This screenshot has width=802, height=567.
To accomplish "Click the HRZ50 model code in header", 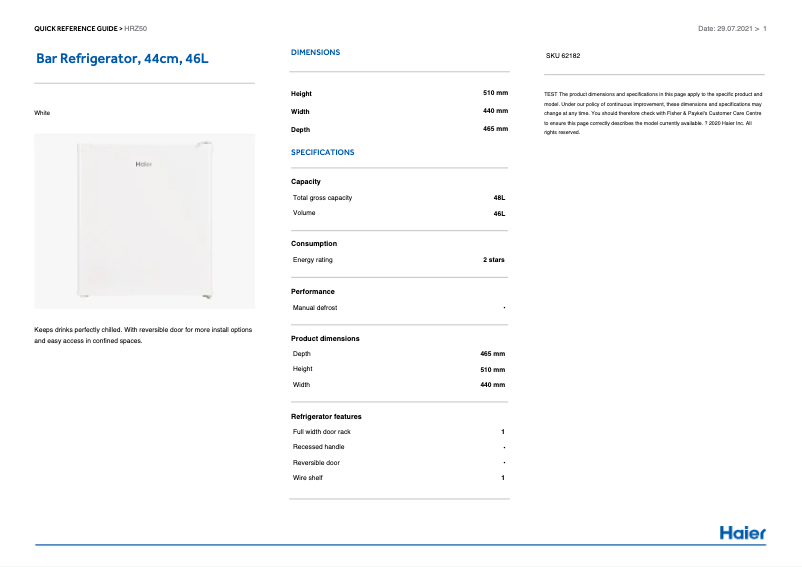I will [135, 29].
